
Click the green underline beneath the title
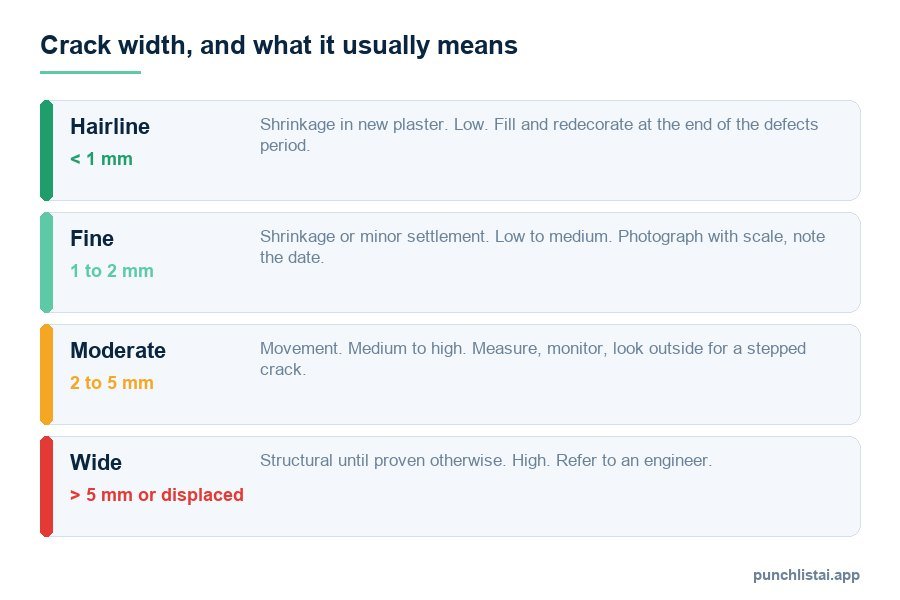point(90,72)
